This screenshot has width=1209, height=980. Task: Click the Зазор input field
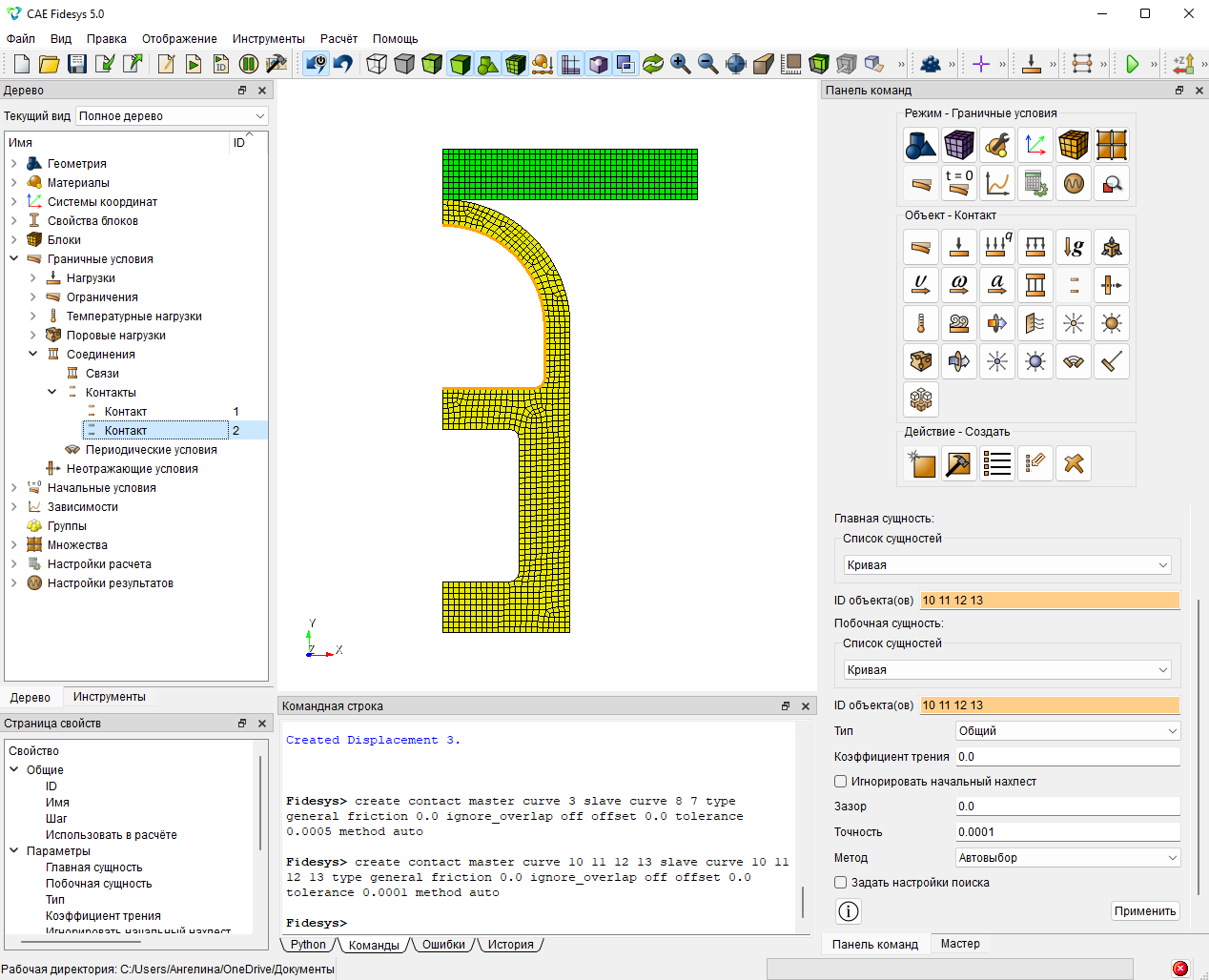tap(1068, 806)
